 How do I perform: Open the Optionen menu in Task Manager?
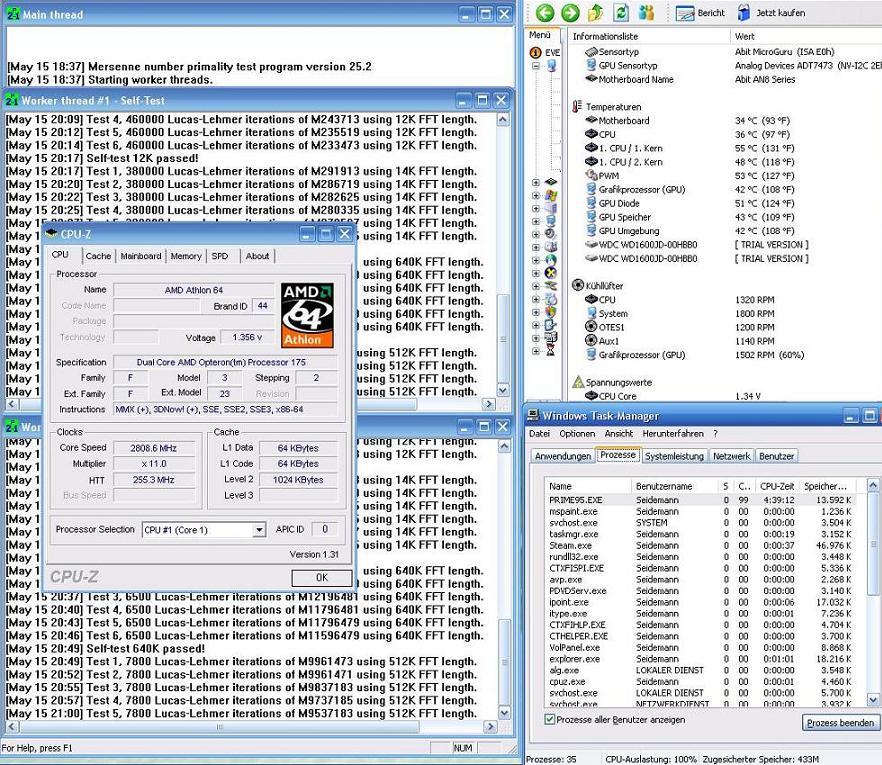click(577, 434)
